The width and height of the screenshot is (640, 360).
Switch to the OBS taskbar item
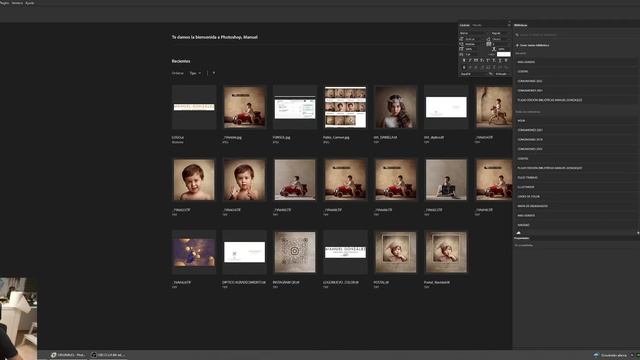tap(108, 355)
